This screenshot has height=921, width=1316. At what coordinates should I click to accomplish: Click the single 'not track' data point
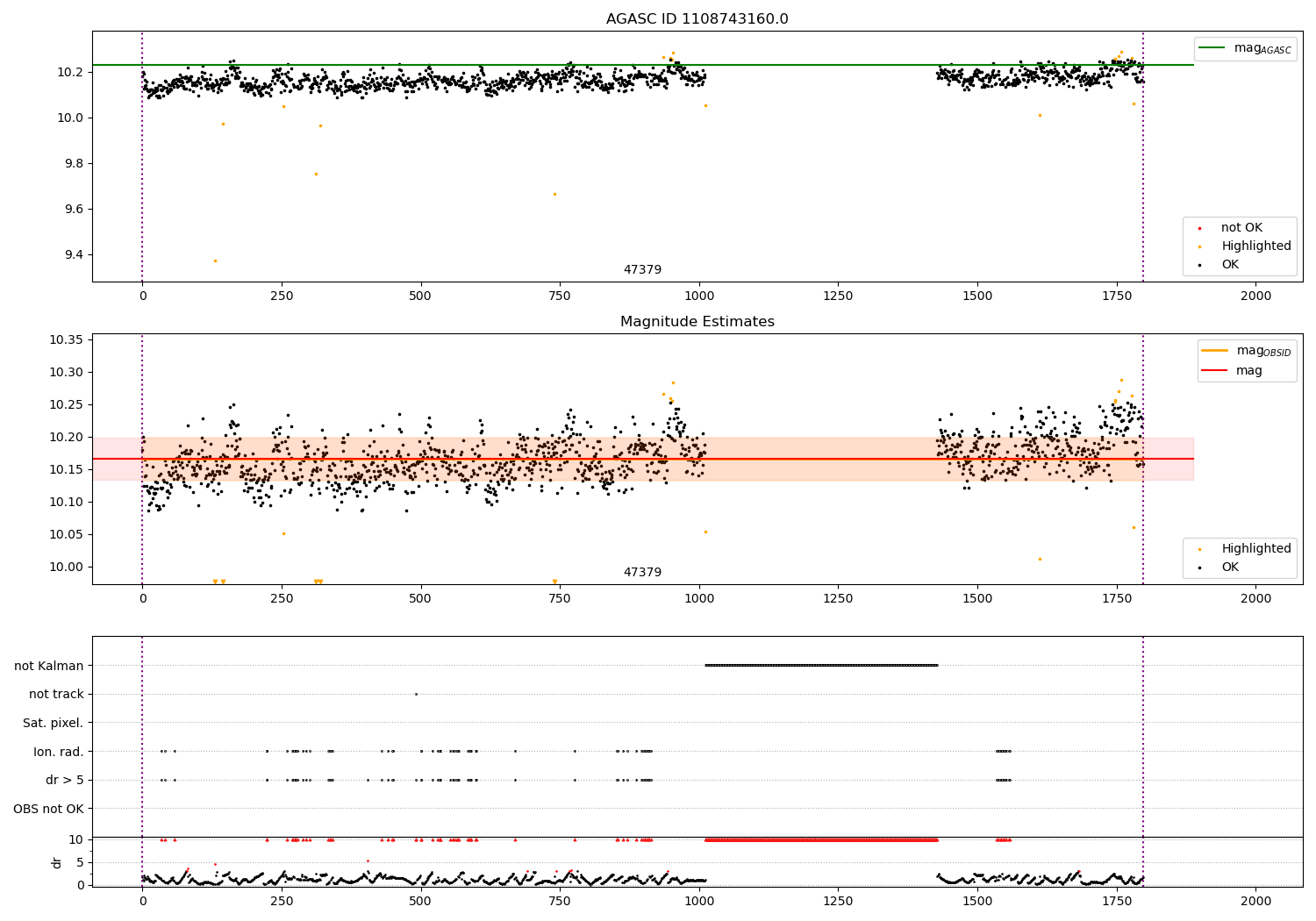click(416, 694)
